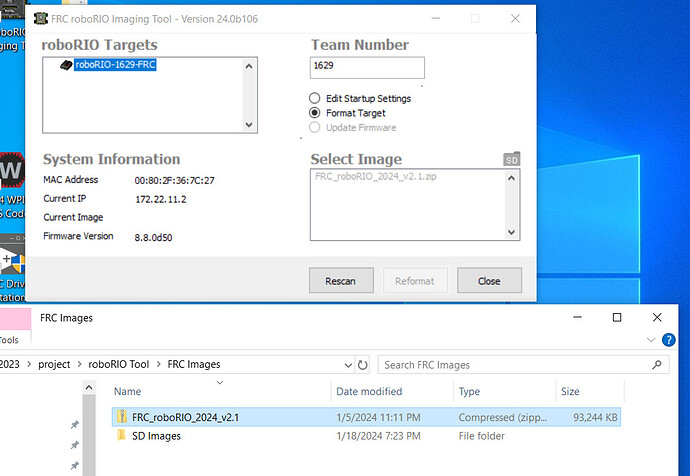Click the Imaging Tool title bar icon
The width and height of the screenshot is (690, 476).
coord(40,18)
